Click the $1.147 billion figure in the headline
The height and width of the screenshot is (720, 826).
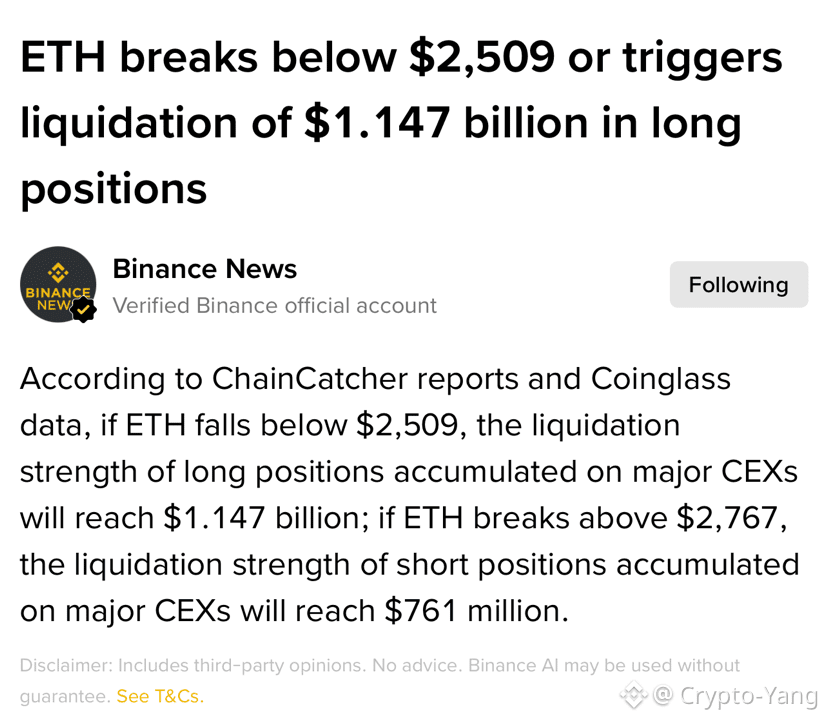point(445,123)
